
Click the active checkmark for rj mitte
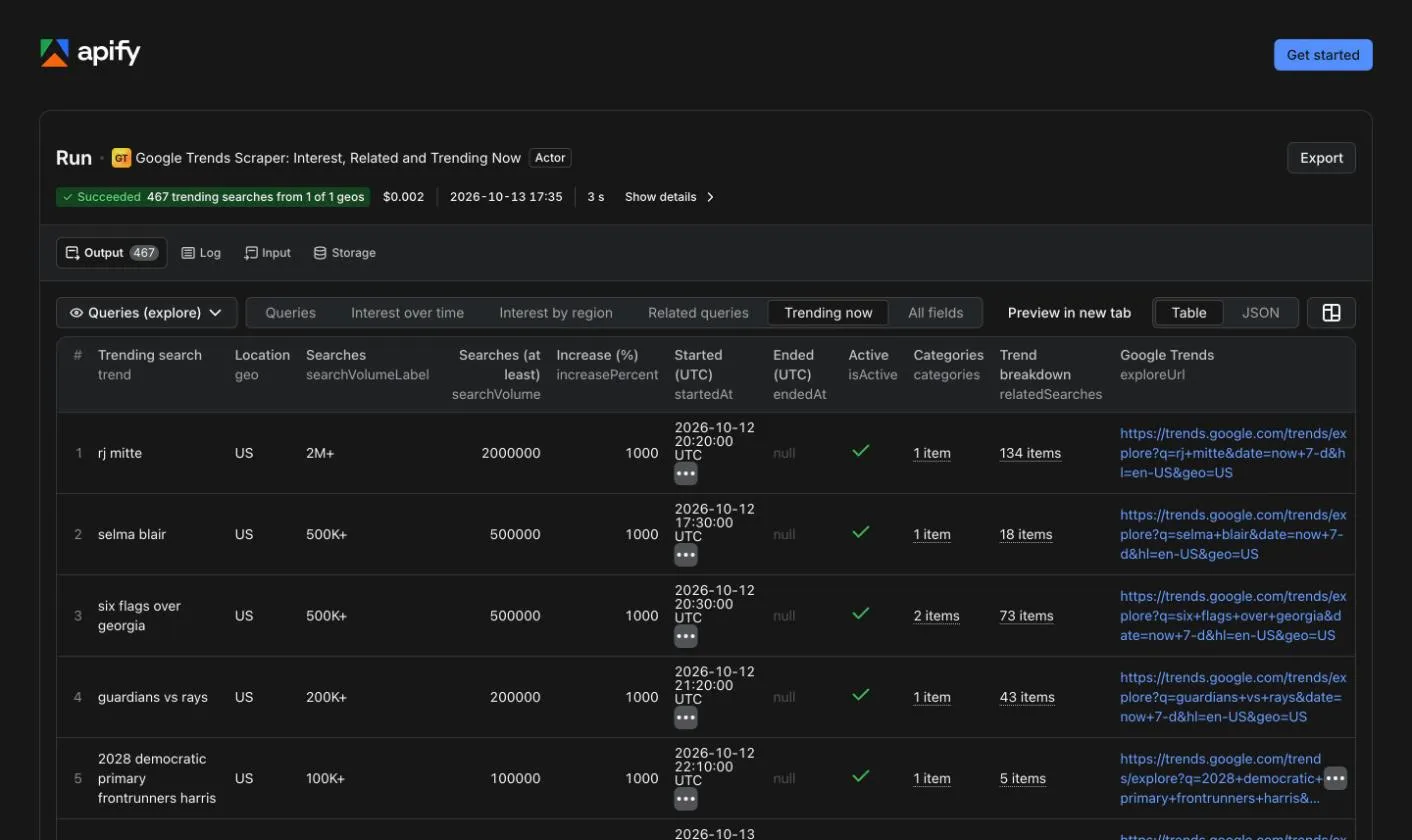[860, 451]
